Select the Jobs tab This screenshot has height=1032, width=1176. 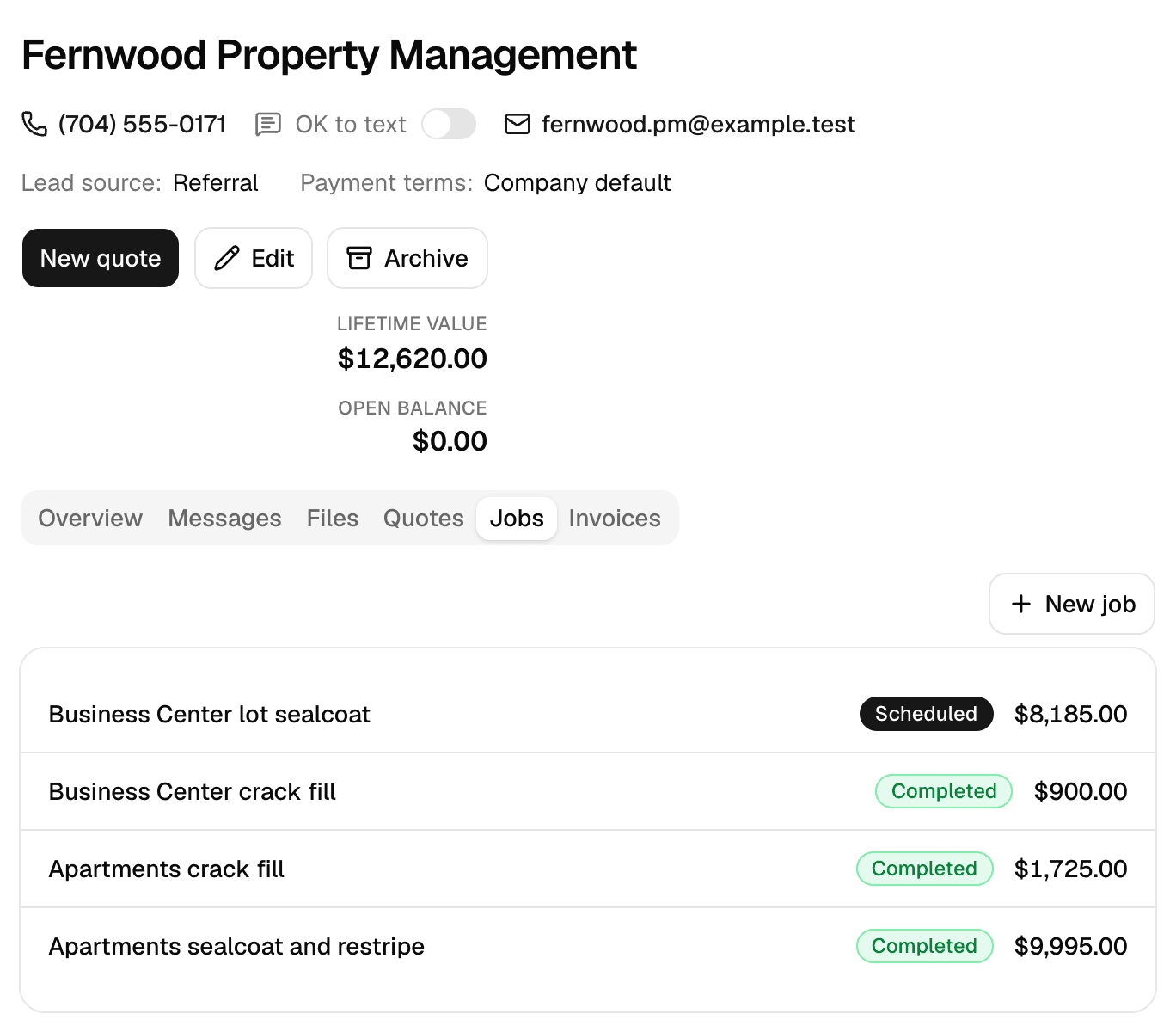pyautogui.click(x=517, y=518)
